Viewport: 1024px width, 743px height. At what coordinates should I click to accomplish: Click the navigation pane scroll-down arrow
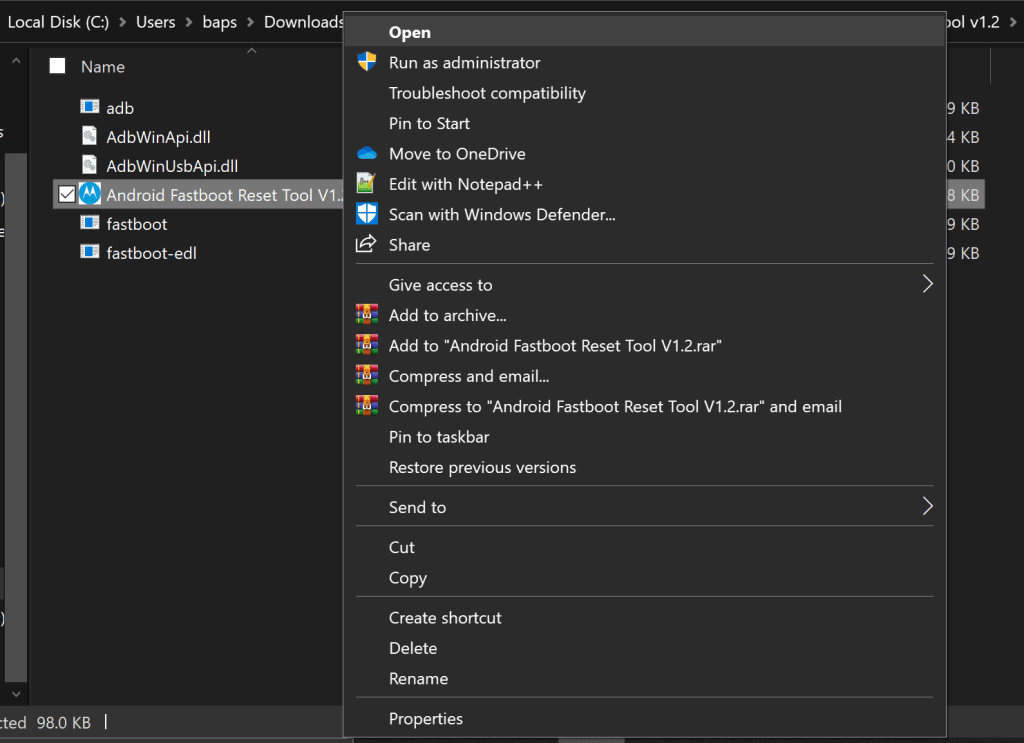16,694
